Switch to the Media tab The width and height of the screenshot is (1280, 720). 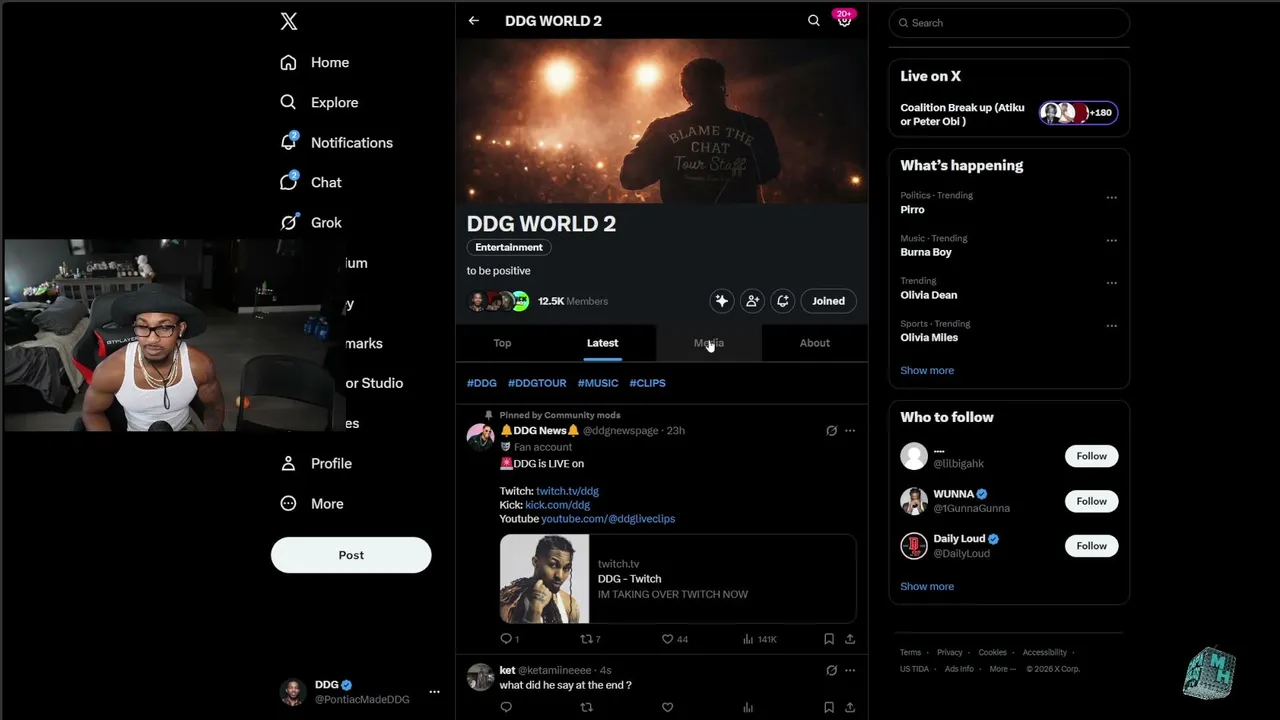(709, 343)
